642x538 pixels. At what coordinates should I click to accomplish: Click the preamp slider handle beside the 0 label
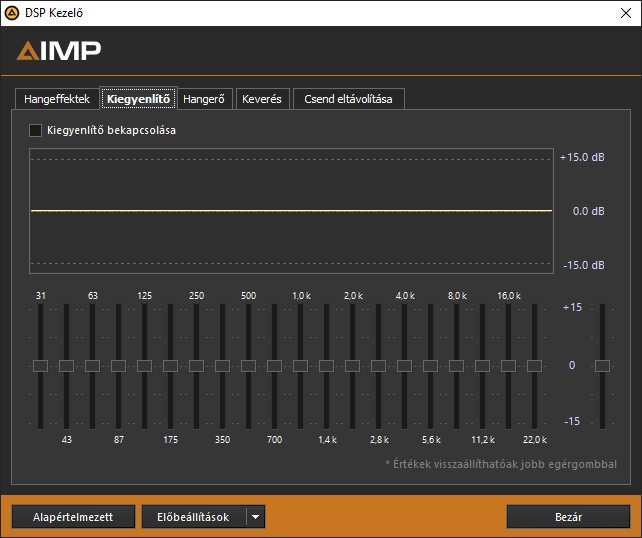pos(602,366)
